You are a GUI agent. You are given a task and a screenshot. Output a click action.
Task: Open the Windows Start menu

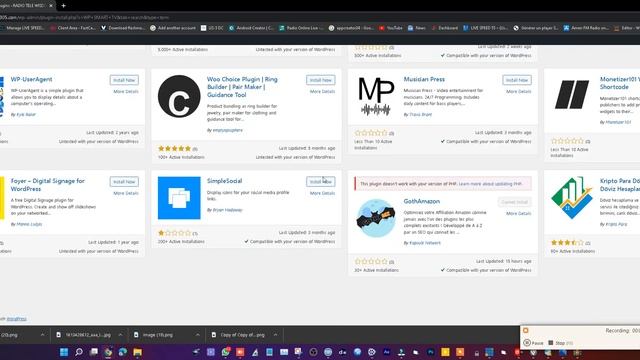click(x=64, y=352)
